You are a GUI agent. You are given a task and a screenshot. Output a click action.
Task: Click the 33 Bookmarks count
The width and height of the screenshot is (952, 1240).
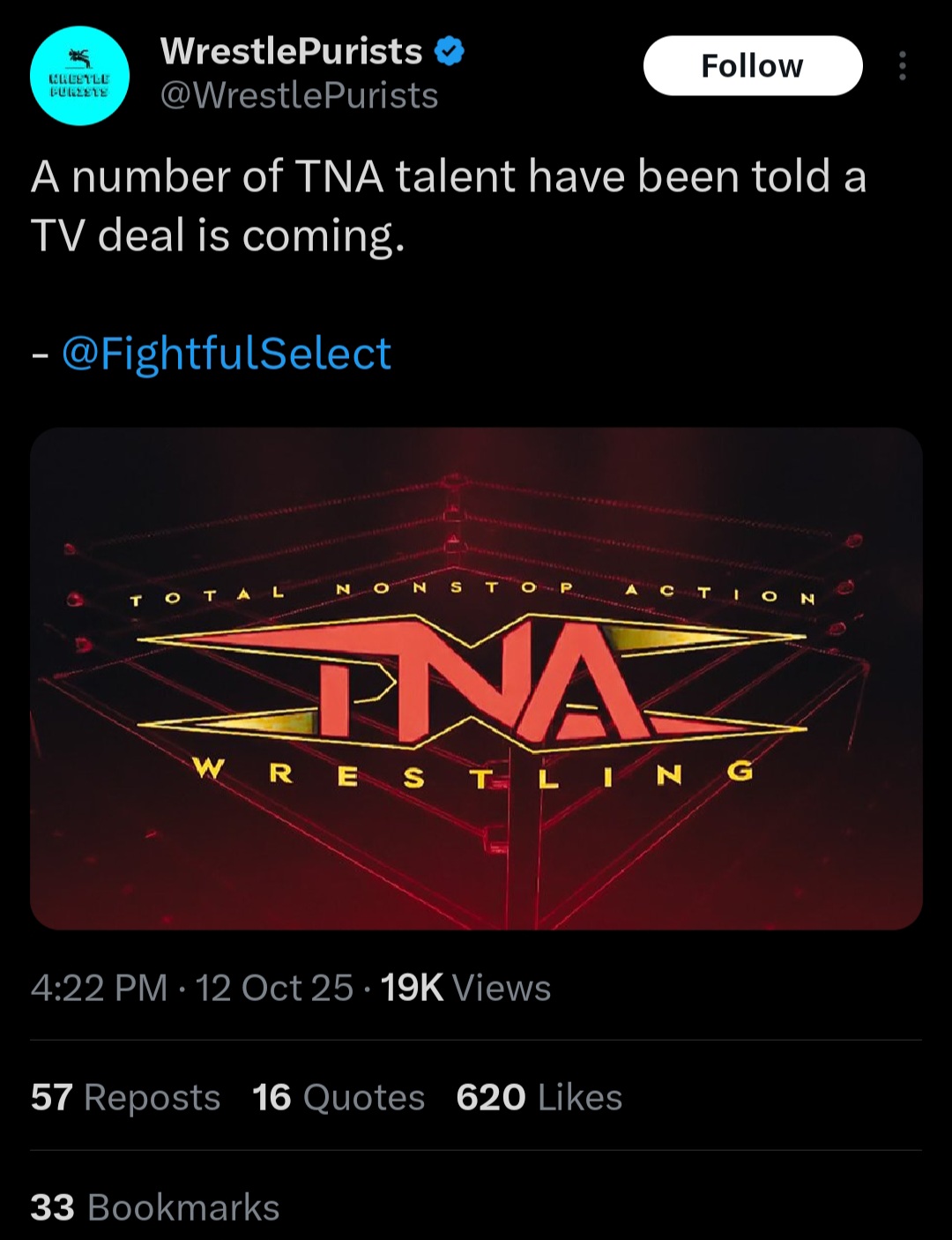(155, 1208)
